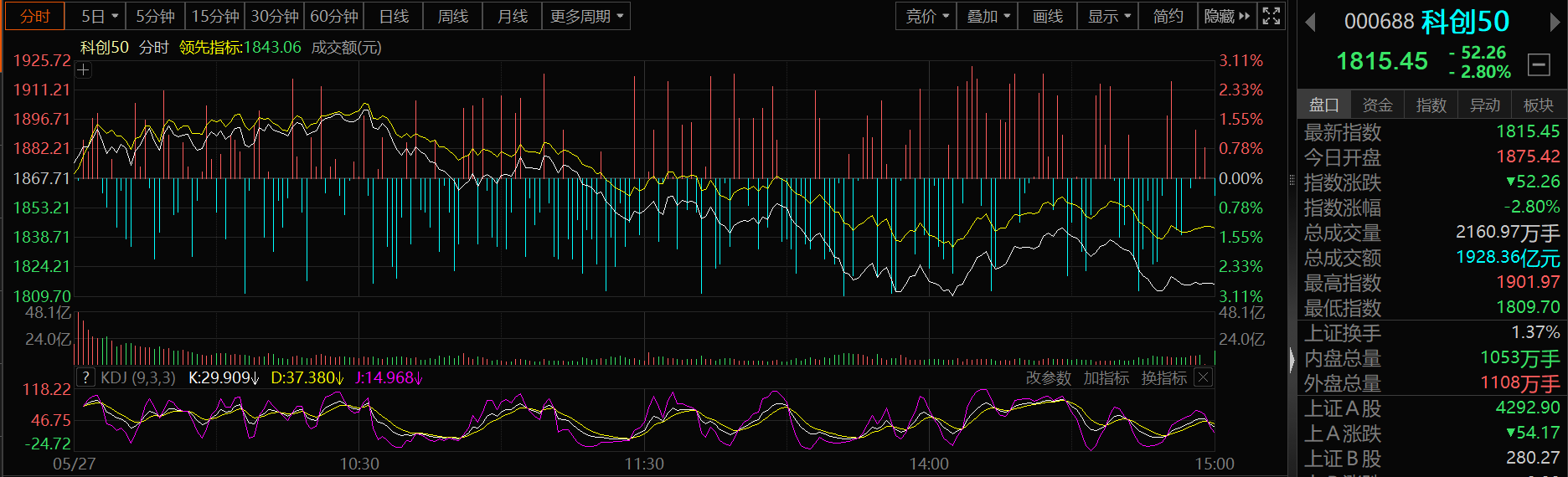Viewport: 1568px width, 477px height.
Task: Open the 5日 period dropdown
Action: pyautogui.click(x=101, y=16)
